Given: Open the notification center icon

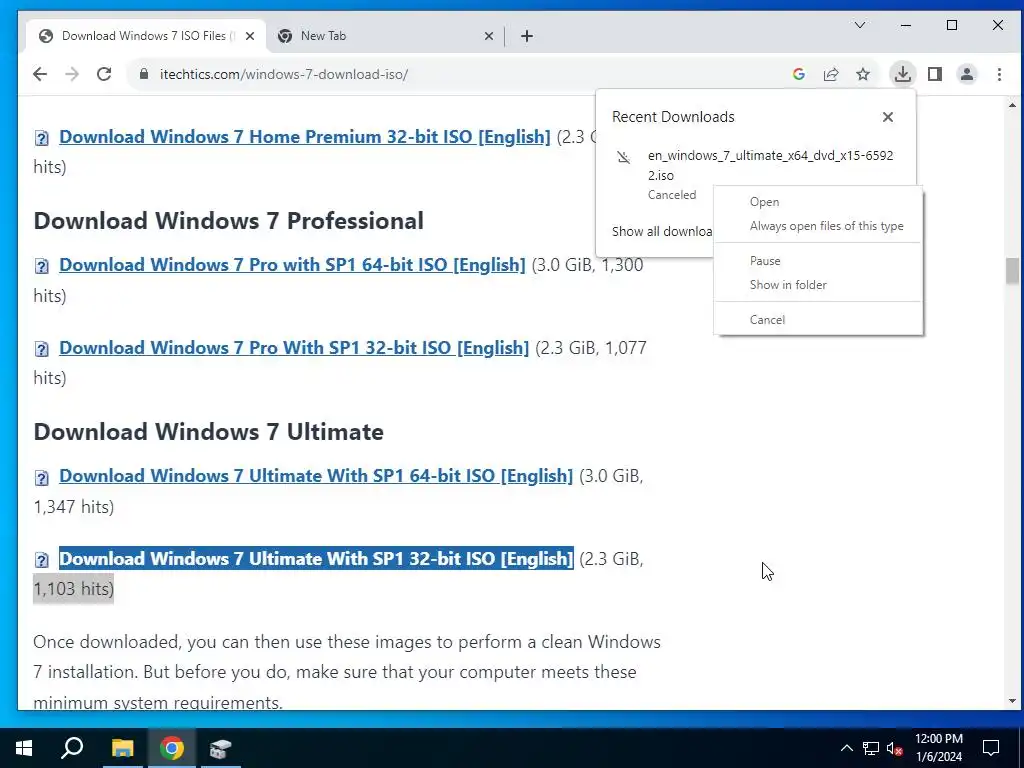Looking at the screenshot, I should pyautogui.click(x=991, y=748).
